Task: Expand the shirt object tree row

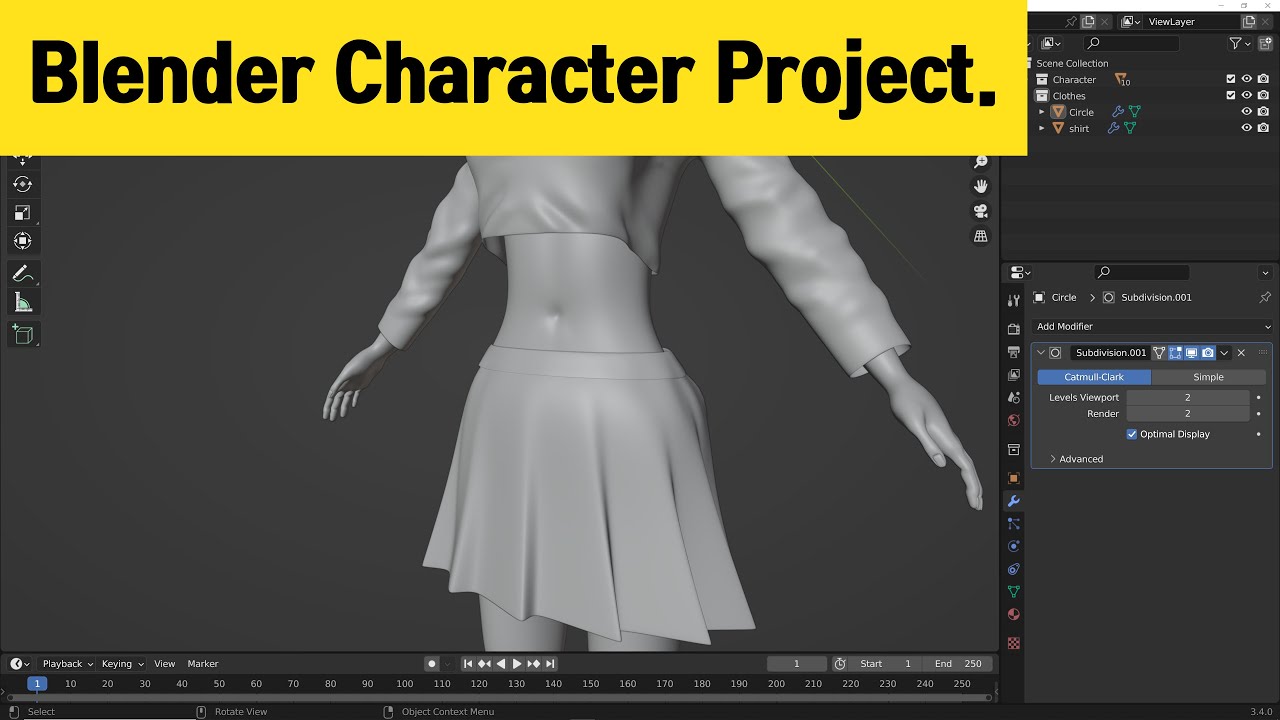Action: [x=1042, y=128]
